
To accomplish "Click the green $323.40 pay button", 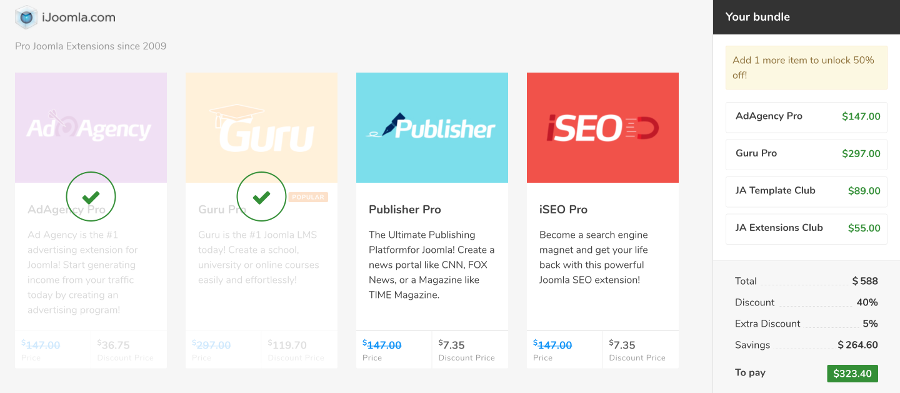I will tap(852, 373).
